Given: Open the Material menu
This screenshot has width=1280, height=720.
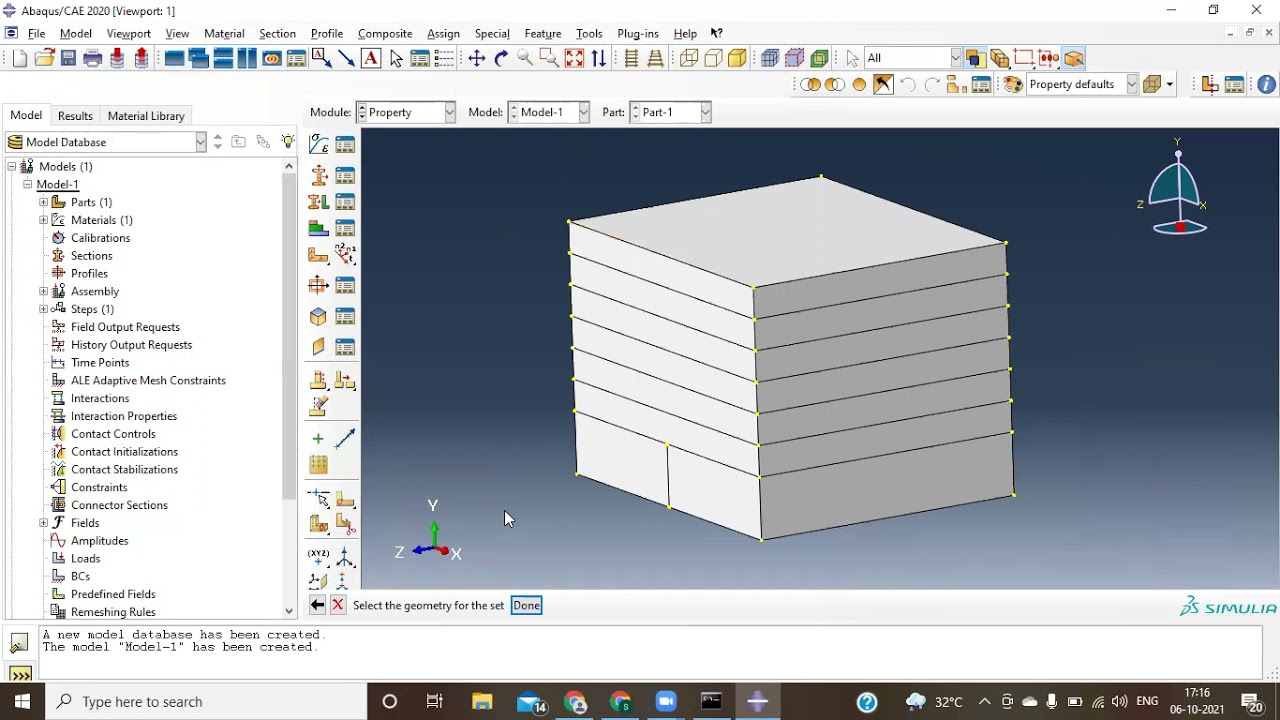Looking at the screenshot, I should click(x=224, y=34).
